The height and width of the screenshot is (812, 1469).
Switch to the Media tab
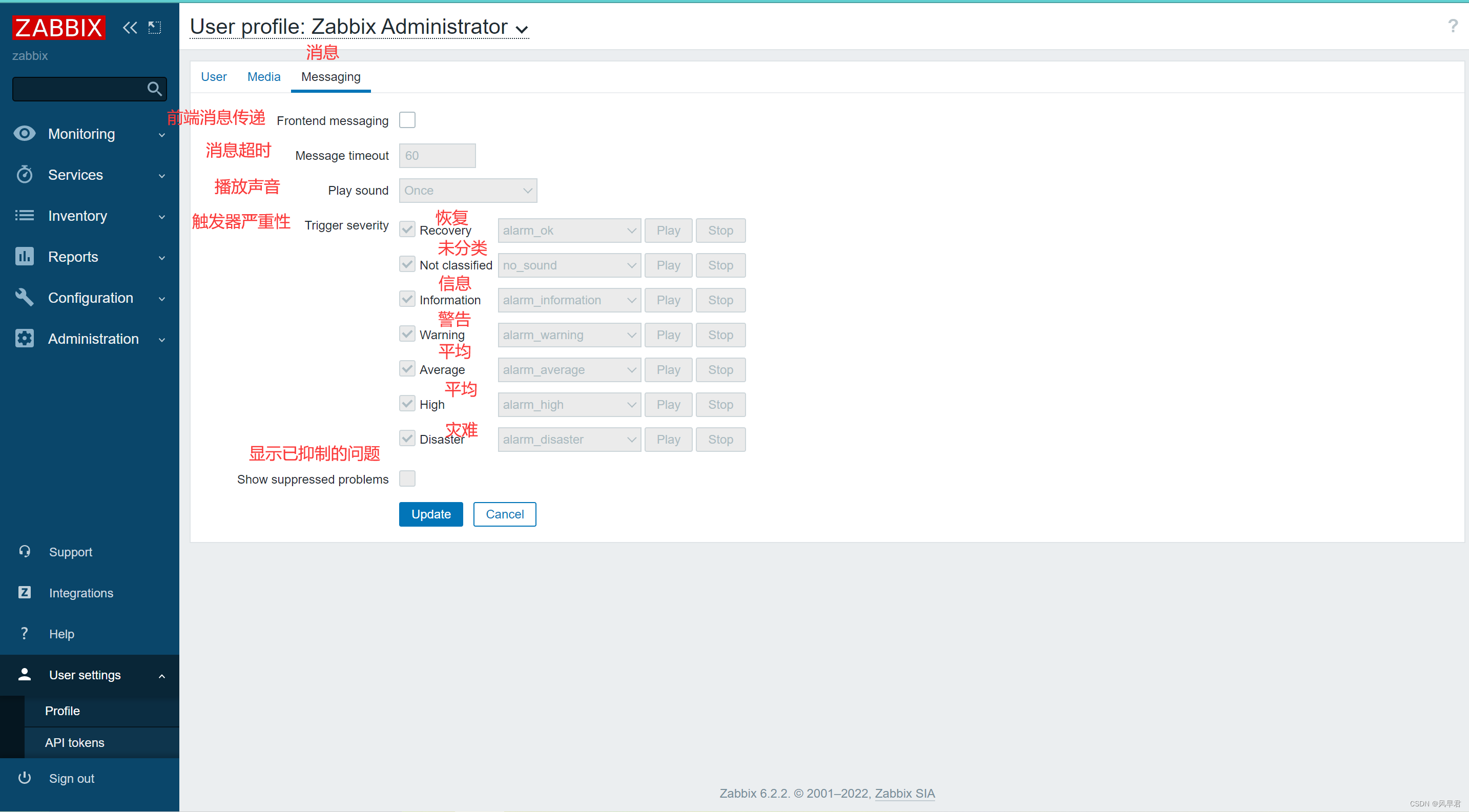(263, 77)
